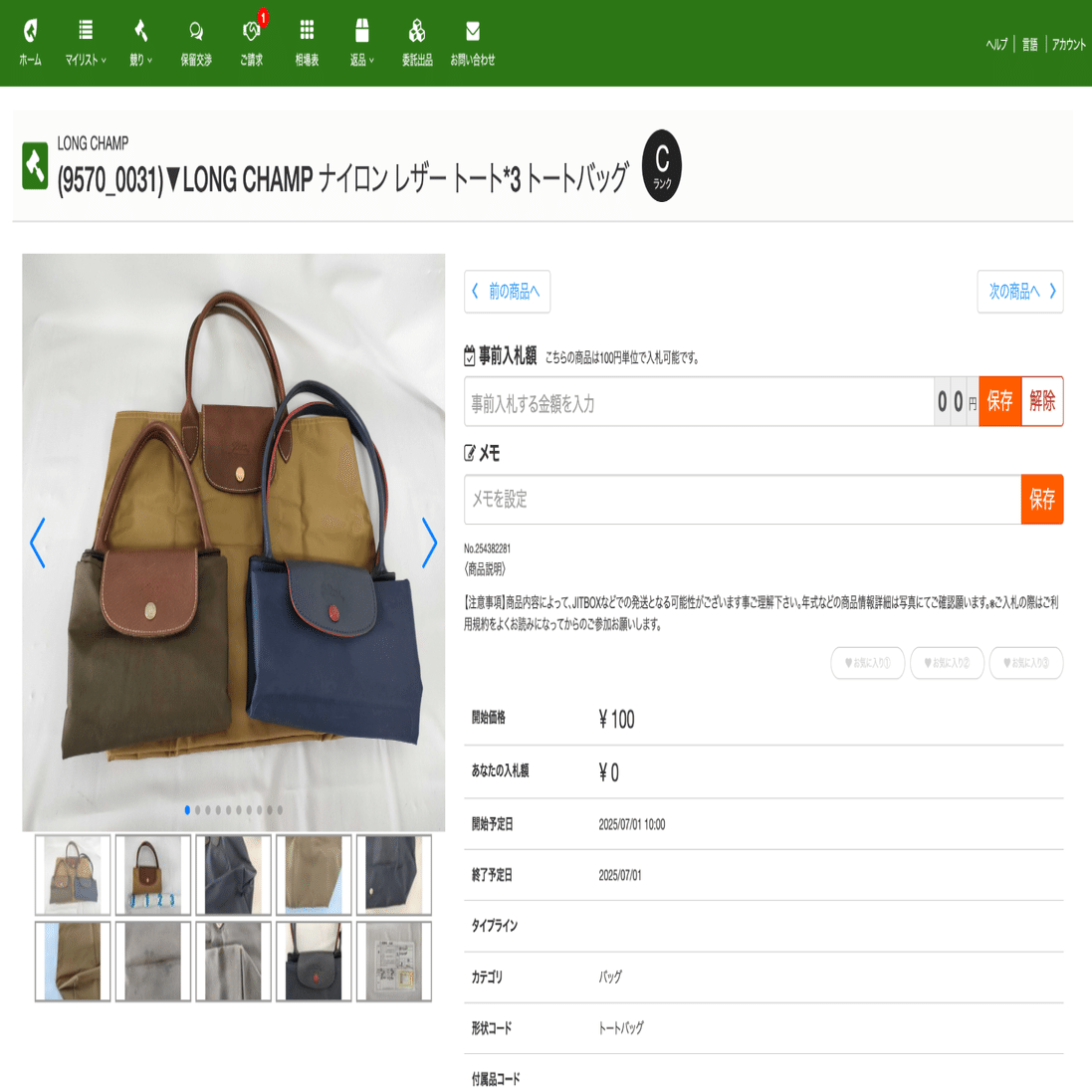
Task: Go to next item with 次の商品へ
Action: (x=1020, y=291)
